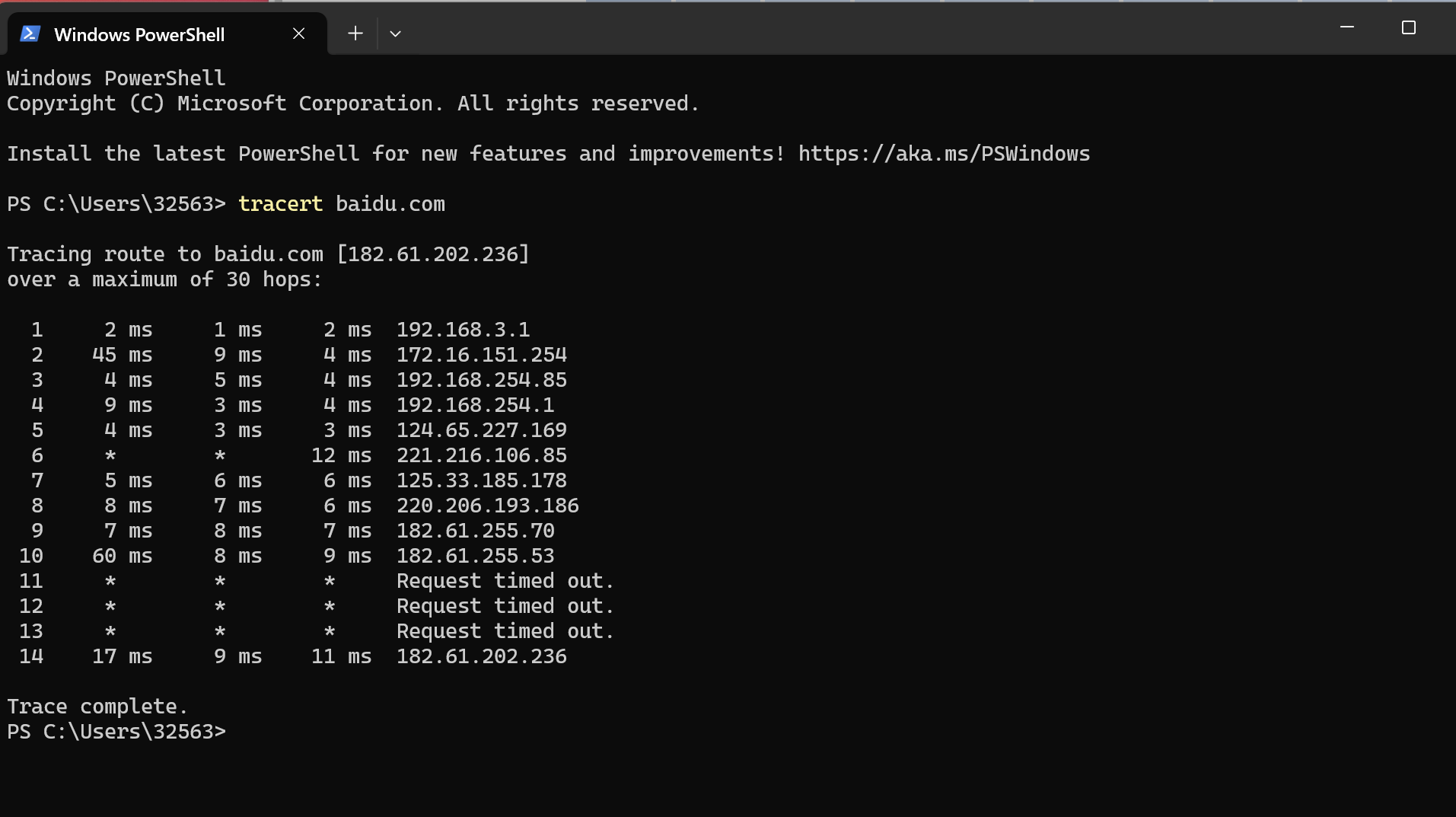Click hop 11 Request timed out text
Screen dimensions: 1456x817
point(505,581)
